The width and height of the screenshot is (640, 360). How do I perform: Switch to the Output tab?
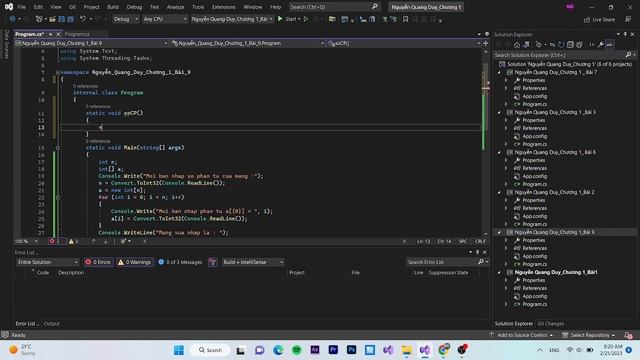click(51, 324)
